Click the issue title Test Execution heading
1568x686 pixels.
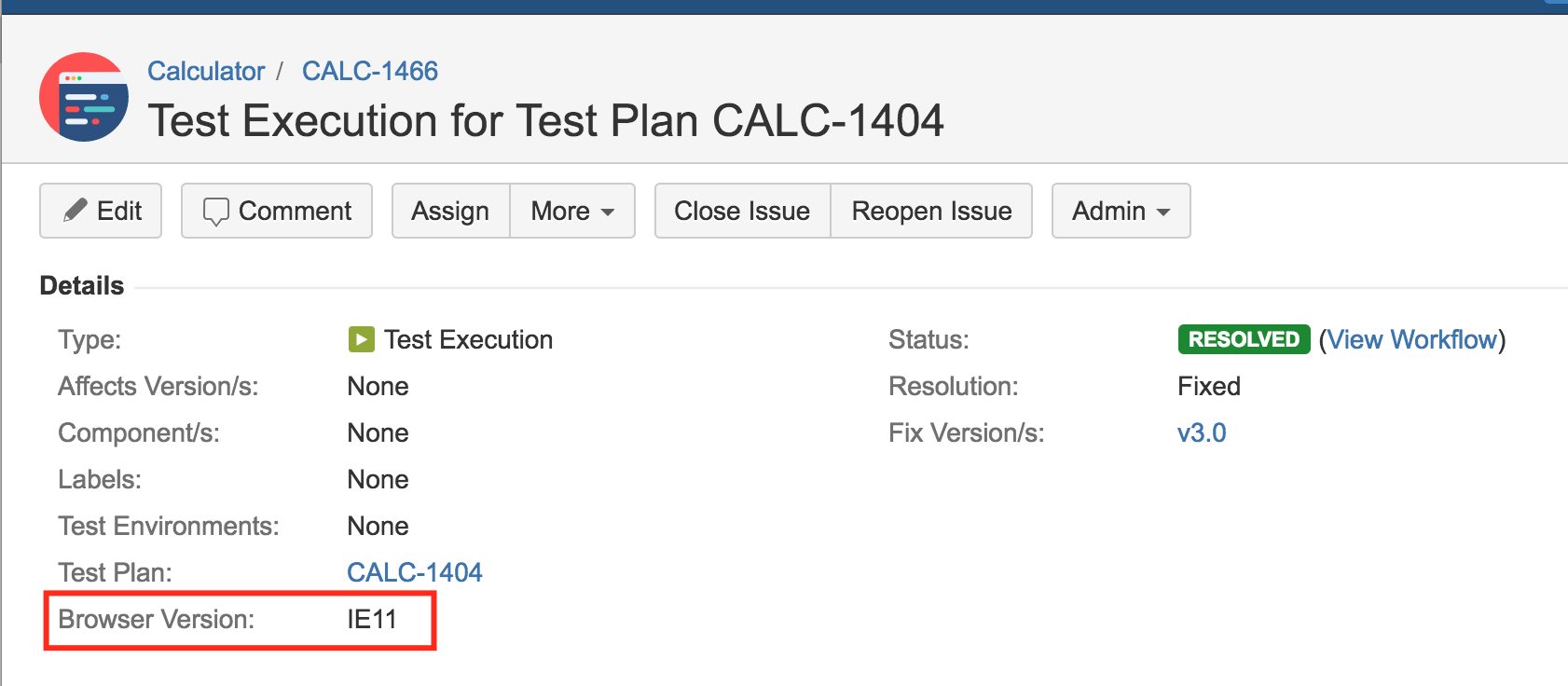(545, 120)
